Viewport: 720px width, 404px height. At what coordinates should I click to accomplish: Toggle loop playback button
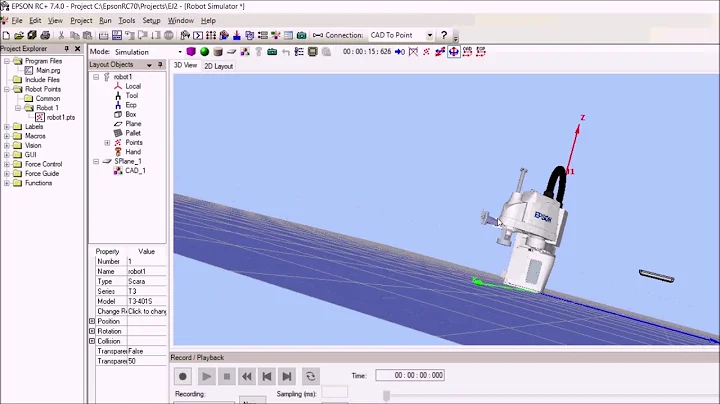(x=311, y=376)
